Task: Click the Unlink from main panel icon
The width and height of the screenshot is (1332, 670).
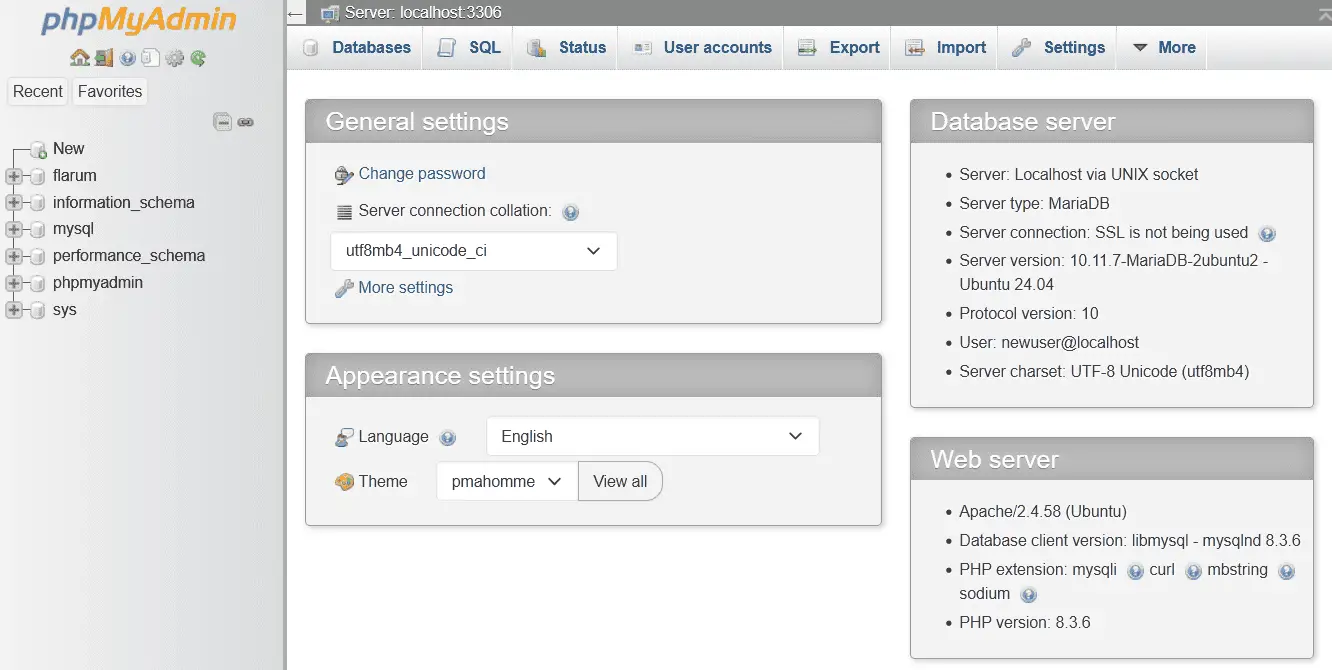Action: 246,122
